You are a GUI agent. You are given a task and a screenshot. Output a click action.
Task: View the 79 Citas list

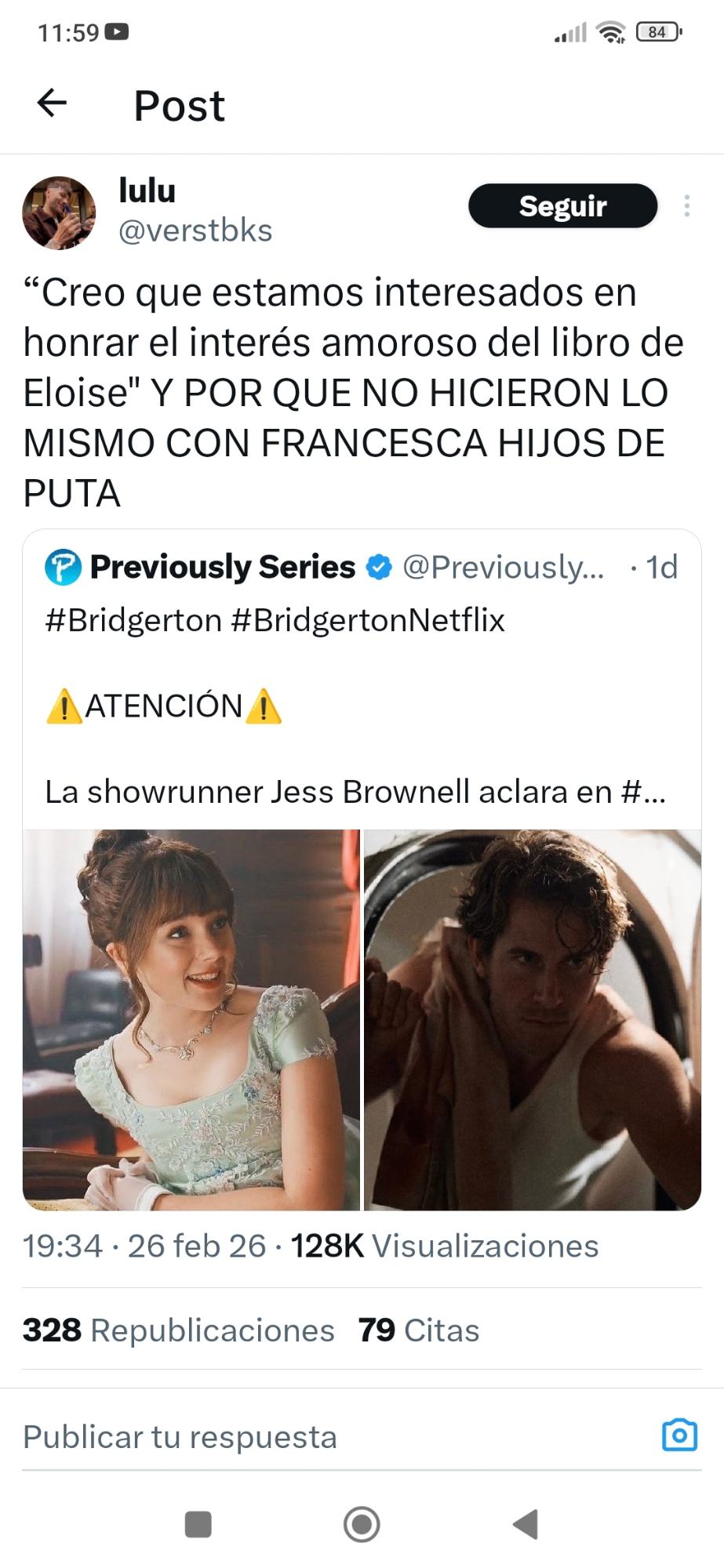419,1330
